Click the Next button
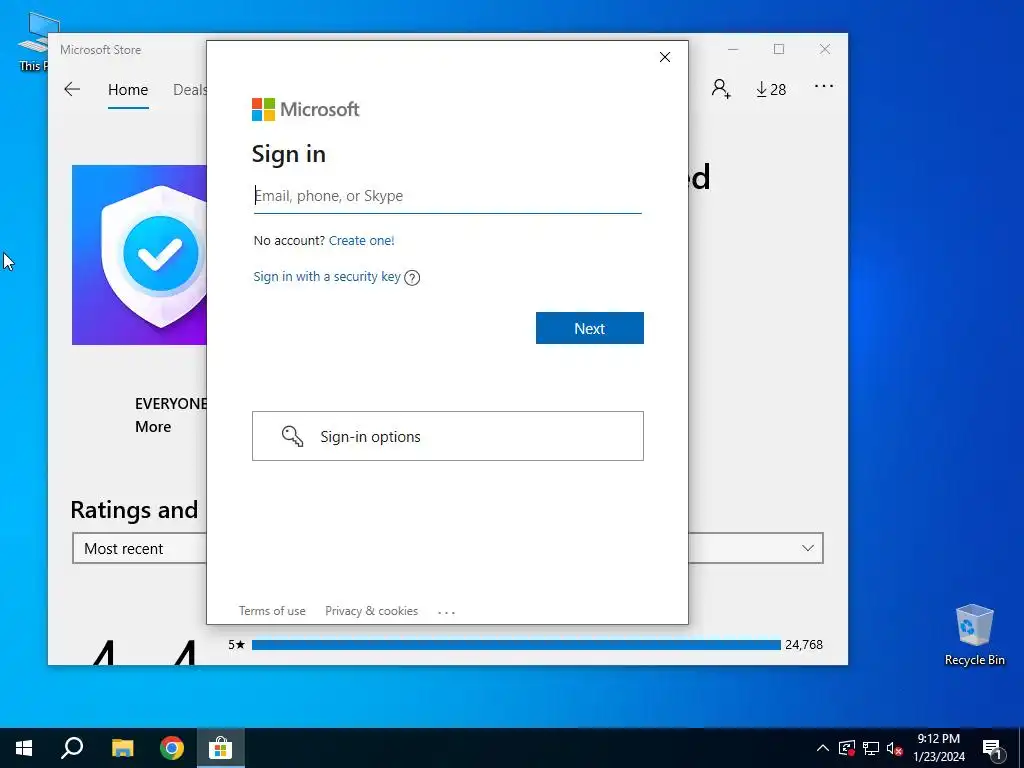The height and width of the screenshot is (768, 1024). 590,328
